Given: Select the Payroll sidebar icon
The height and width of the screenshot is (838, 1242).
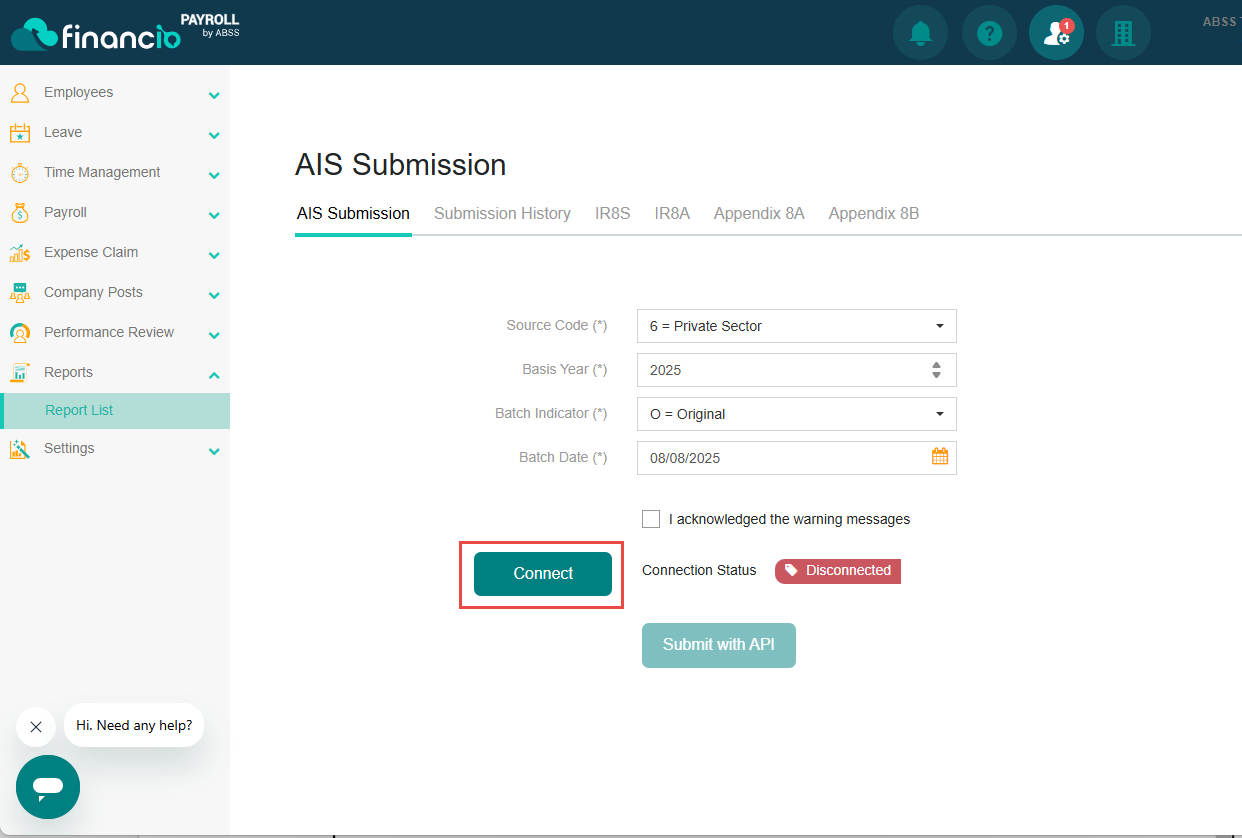Looking at the screenshot, I should 20,212.
